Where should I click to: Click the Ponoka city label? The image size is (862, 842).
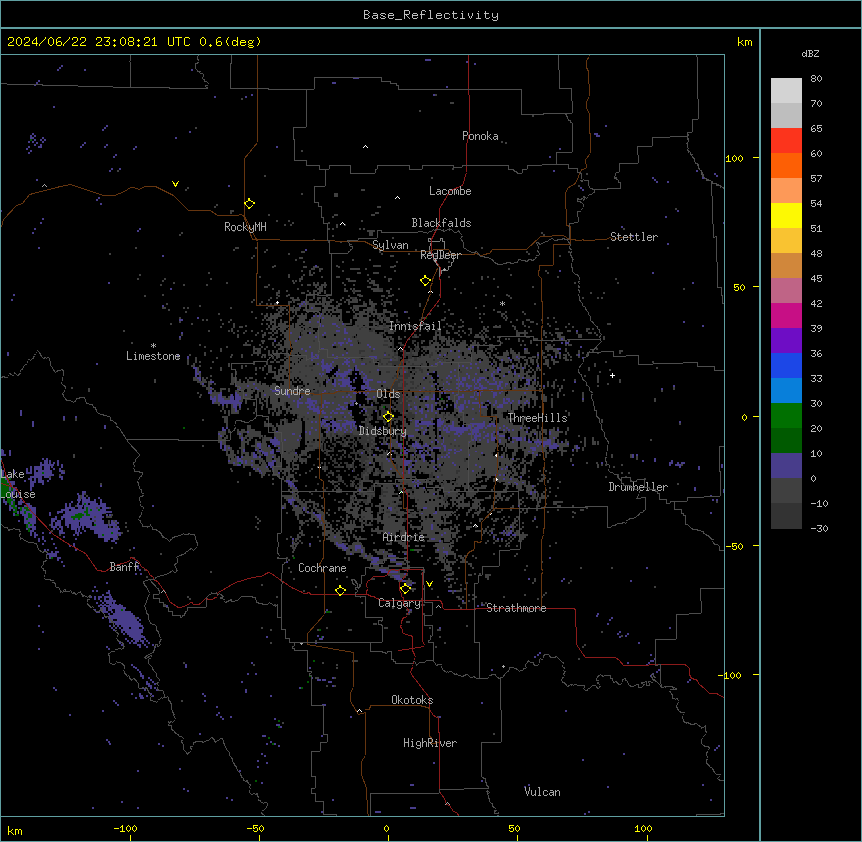[x=480, y=136]
